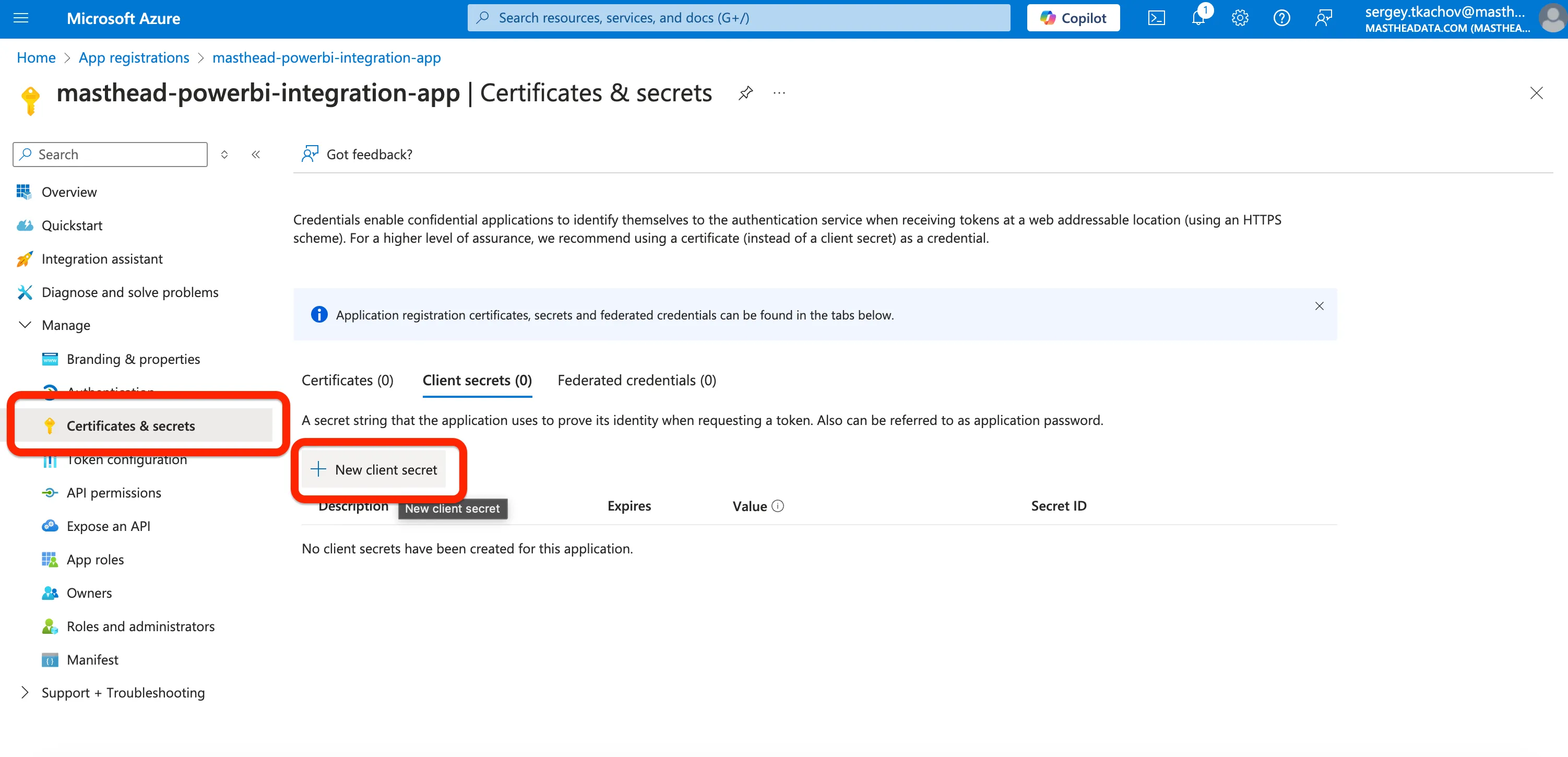Click New client secret button
This screenshot has width=1568, height=757.
coord(375,469)
